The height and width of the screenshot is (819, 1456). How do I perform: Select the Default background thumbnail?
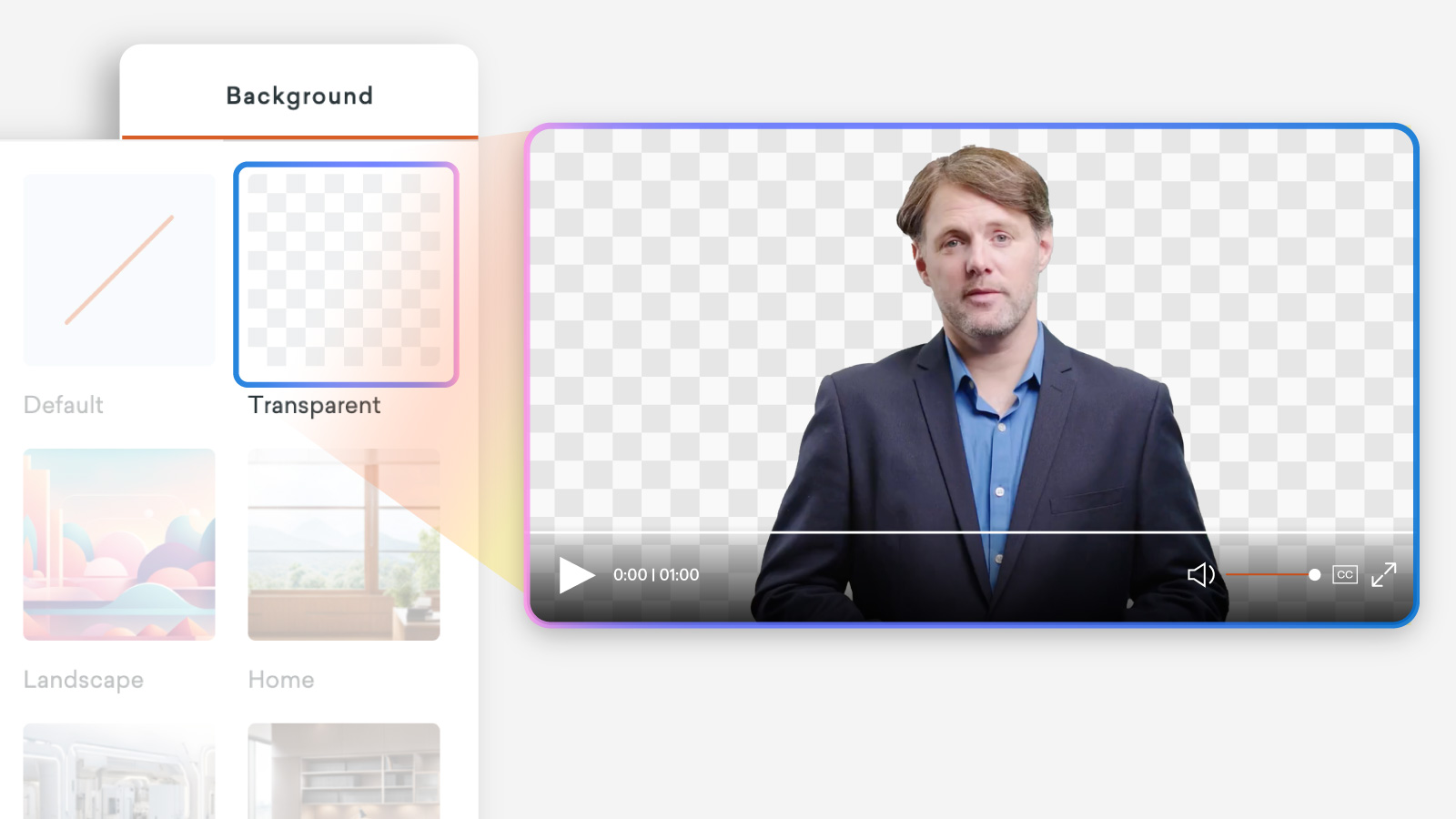click(x=119, y=270)
